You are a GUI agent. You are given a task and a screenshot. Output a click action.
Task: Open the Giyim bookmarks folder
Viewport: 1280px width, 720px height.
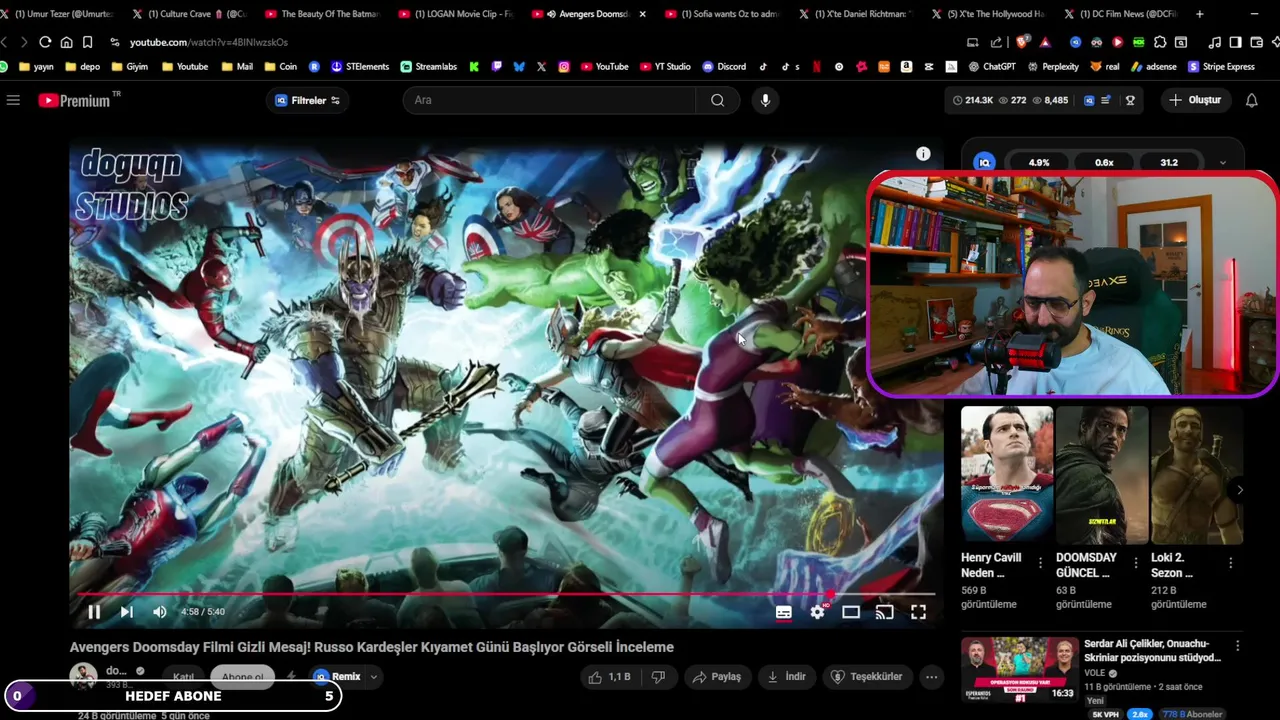point(129,67)
